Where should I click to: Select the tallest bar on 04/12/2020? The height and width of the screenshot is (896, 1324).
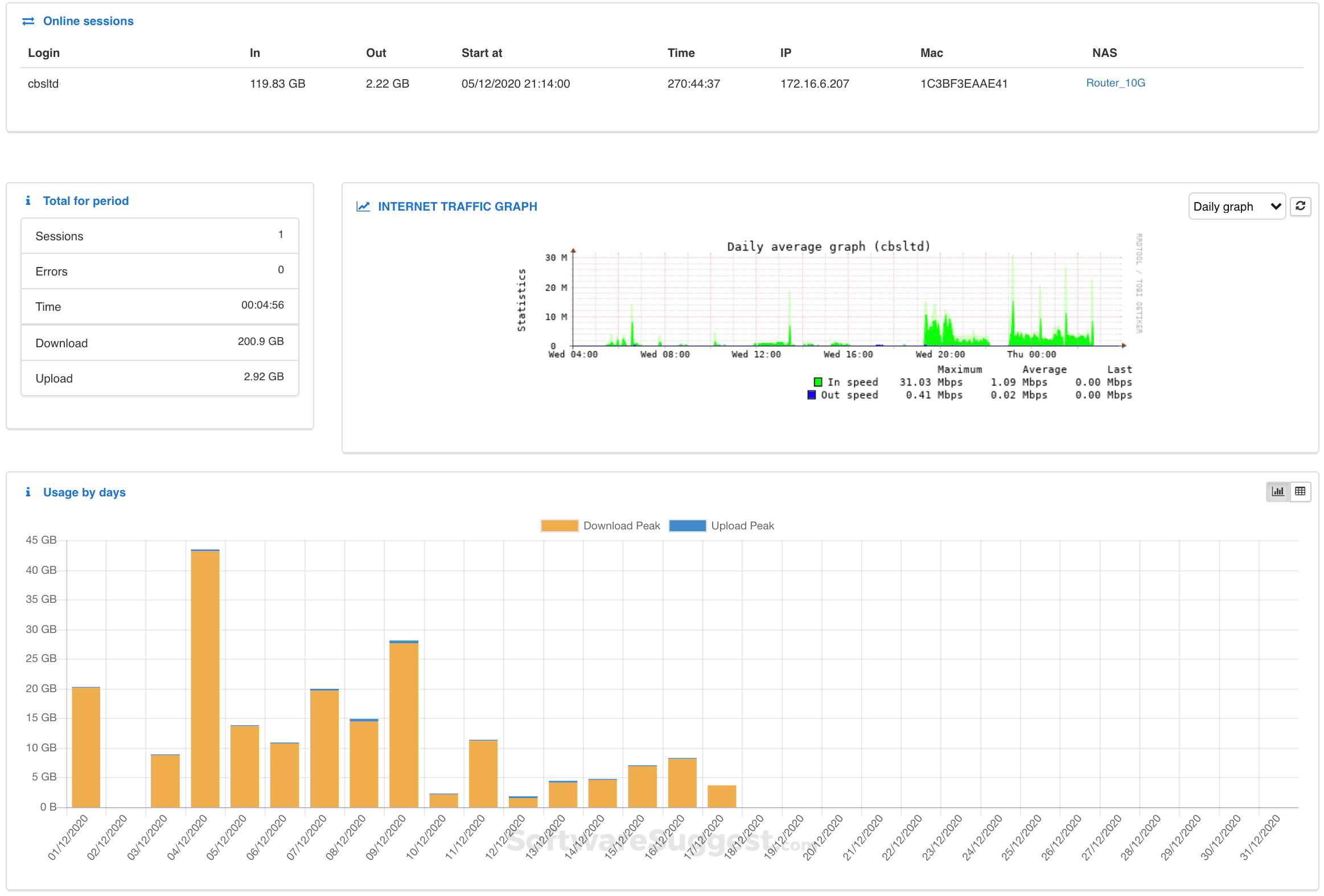pyautogui.click(x=204, y=678)
